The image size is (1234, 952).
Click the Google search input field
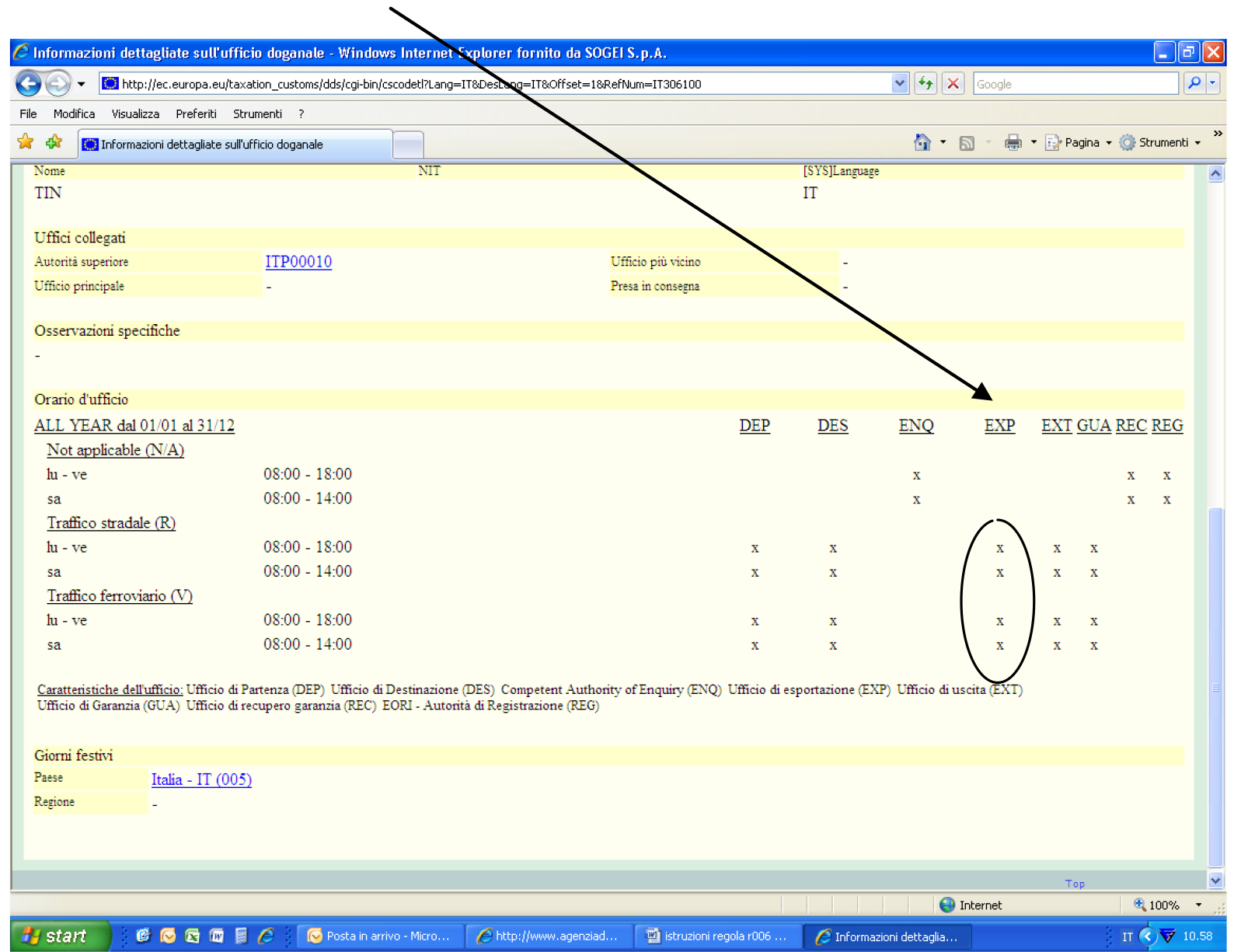pyautogui.click(x=1075, y=84)
